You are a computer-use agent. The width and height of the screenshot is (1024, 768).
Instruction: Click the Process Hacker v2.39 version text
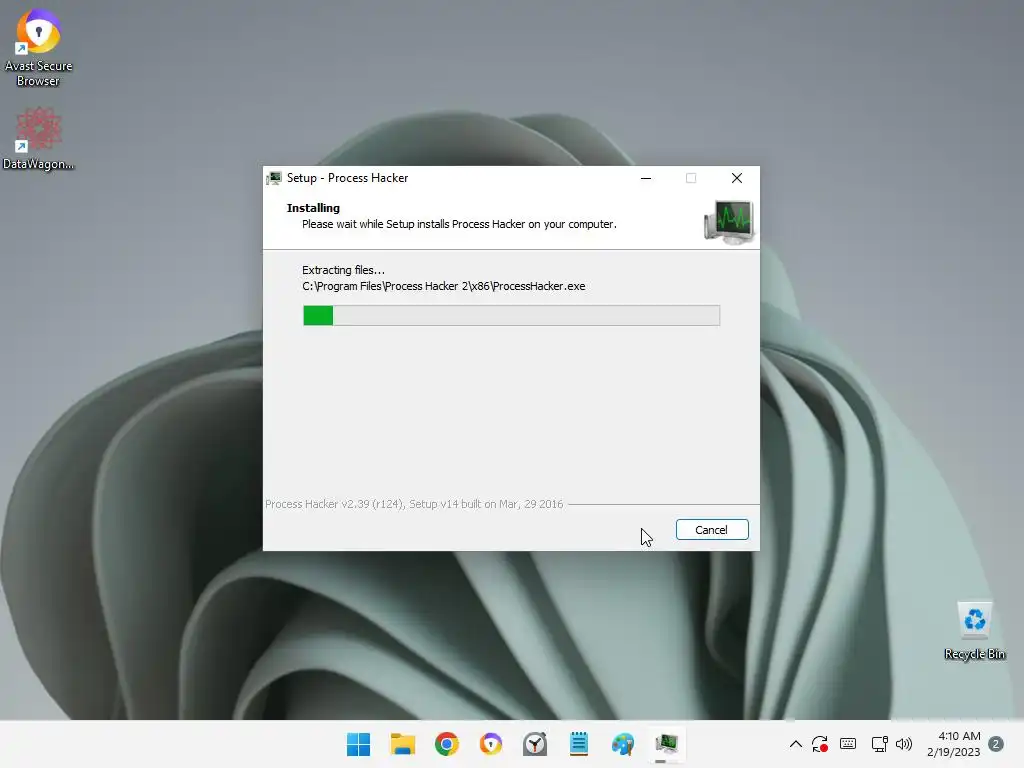click(414, 504)
